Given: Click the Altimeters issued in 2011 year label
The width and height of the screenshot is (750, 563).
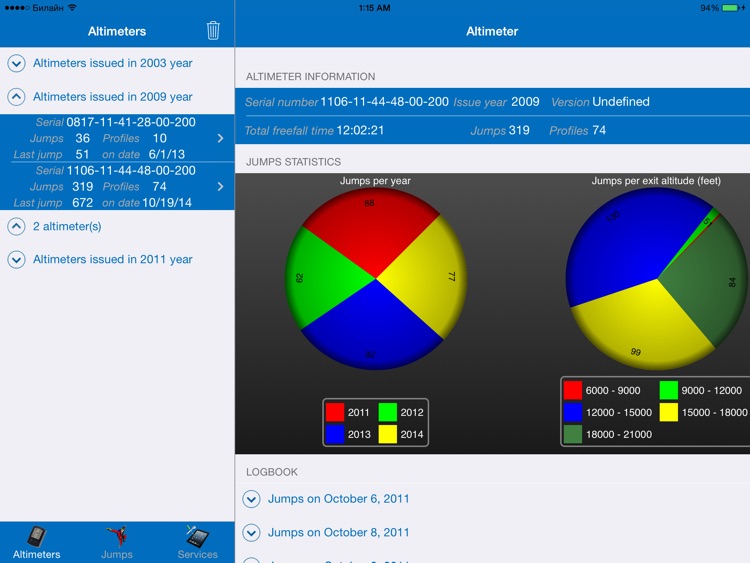Looking at the screenshot, I should coord(112,259).
